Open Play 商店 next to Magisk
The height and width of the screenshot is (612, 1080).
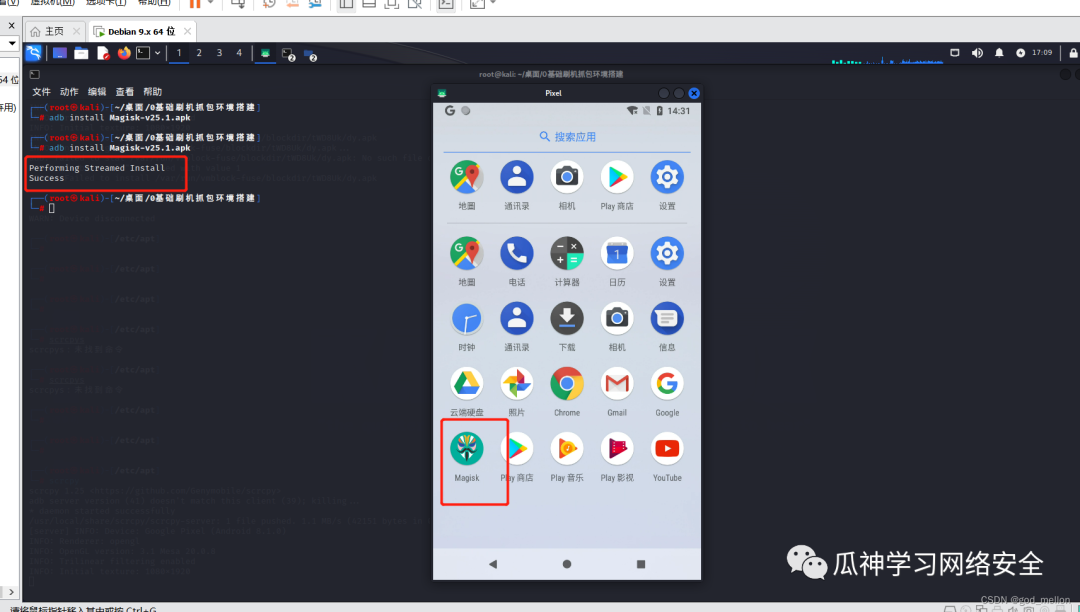pos(517,449)
